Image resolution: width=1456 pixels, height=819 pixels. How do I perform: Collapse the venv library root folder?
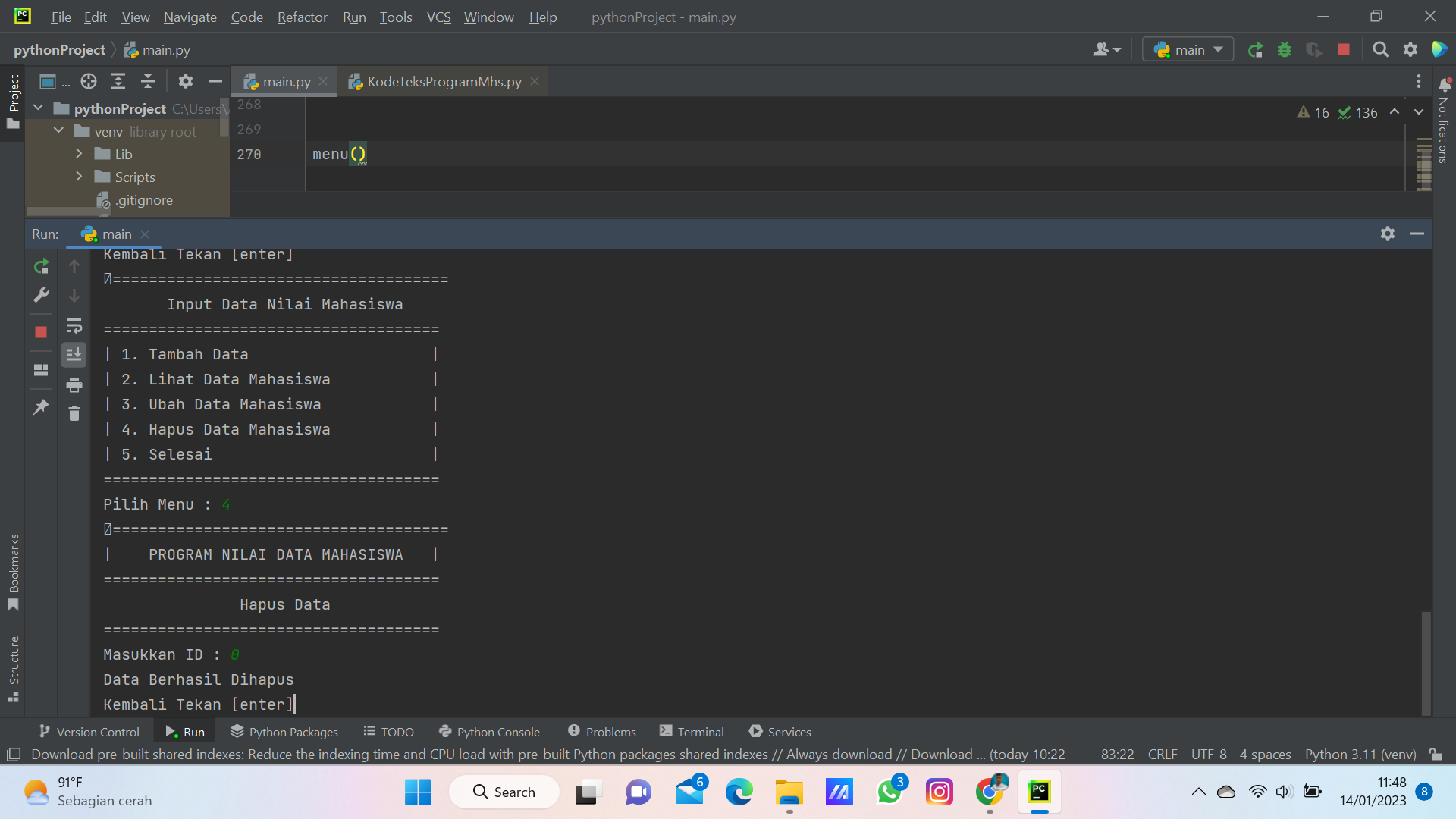coord(58,130)
